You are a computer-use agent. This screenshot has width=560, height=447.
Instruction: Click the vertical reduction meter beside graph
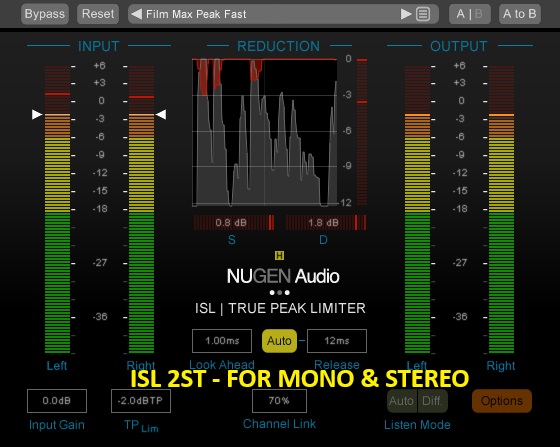coord(362,132)
